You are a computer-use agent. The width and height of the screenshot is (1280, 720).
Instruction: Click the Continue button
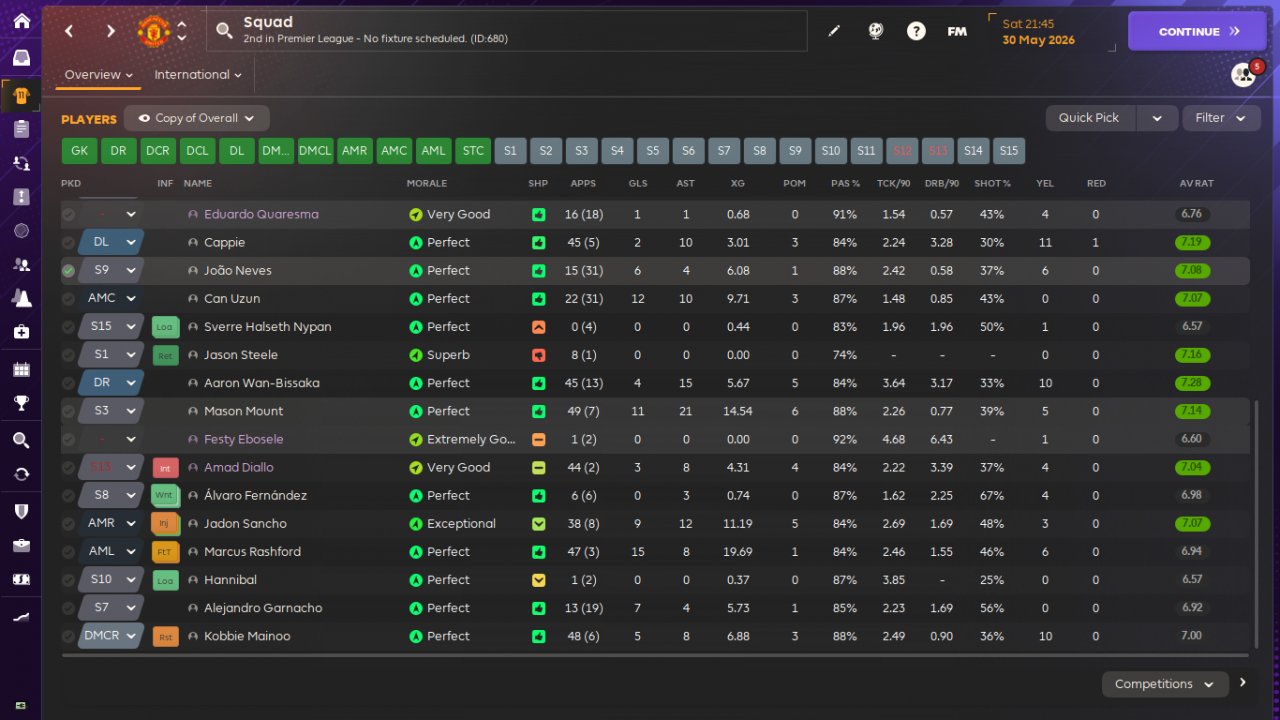(x=1197, y=31)
